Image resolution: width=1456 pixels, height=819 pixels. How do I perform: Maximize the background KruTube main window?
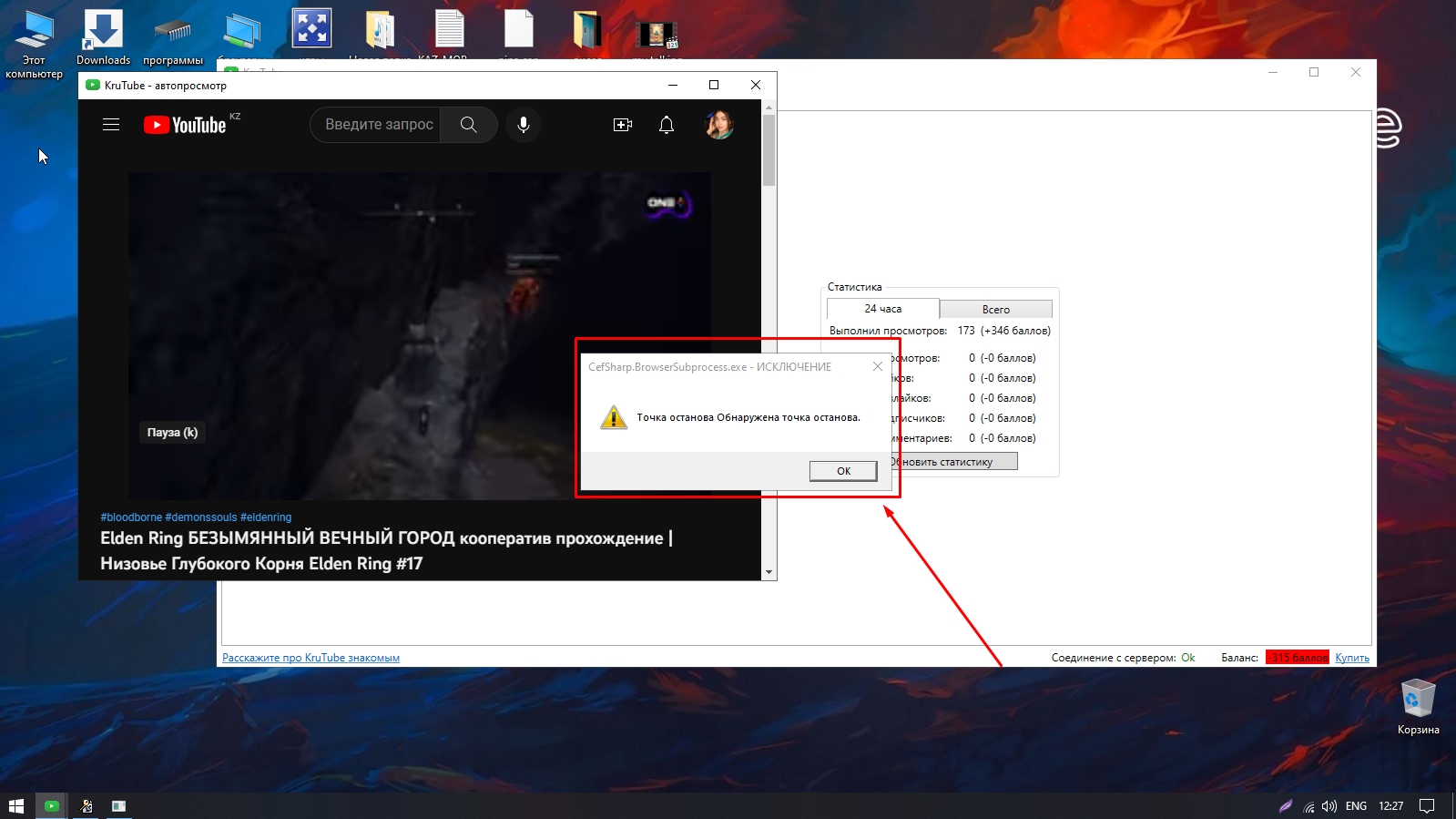click(x=1314, y=72)
